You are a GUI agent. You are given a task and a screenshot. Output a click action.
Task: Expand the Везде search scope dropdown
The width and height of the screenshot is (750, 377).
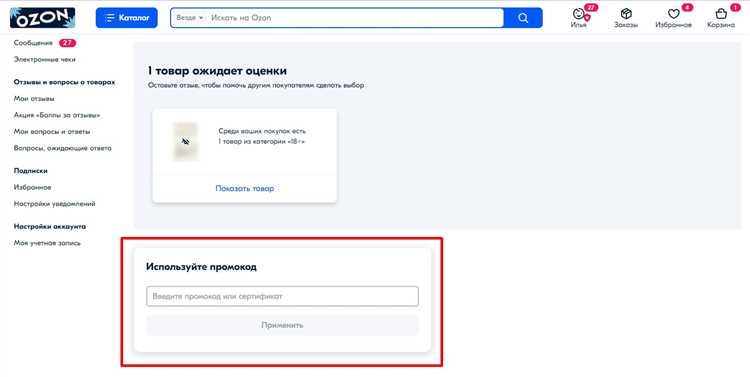[x=189, y=18]
